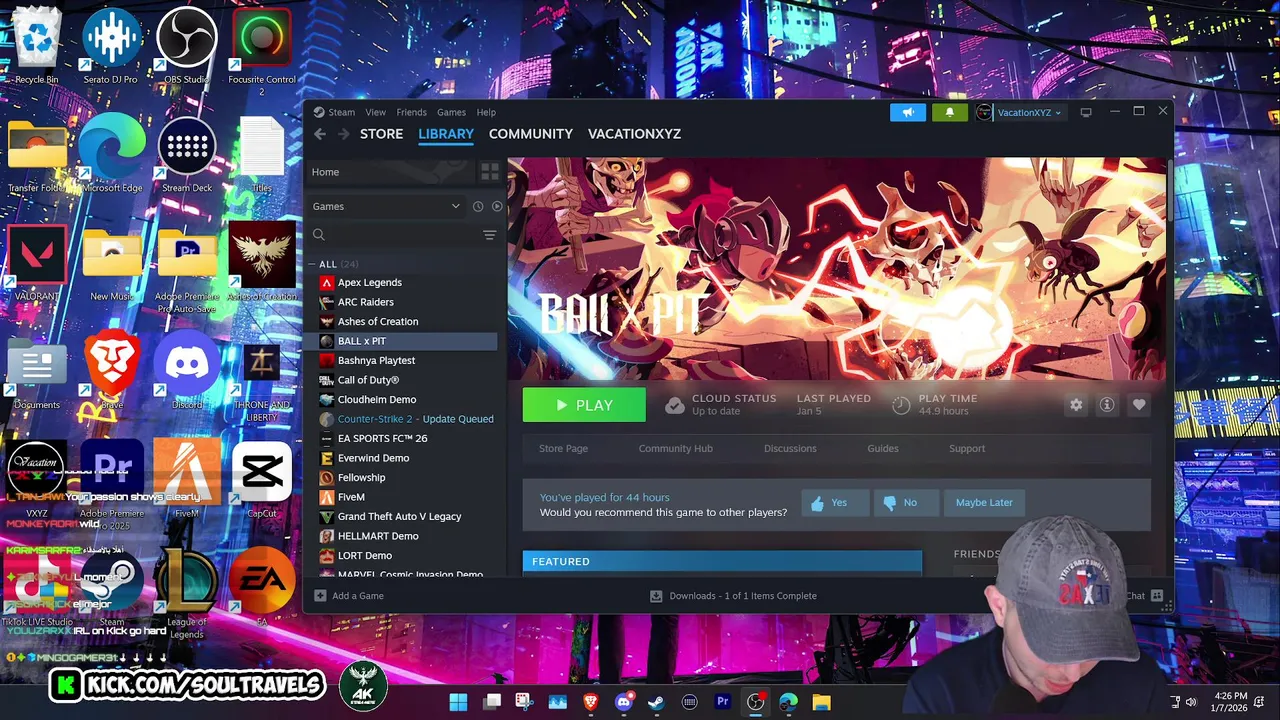Viewport: 1280px width, 720px height.
Task: Open the Community Hub link
Action: (x=675, y=448)
